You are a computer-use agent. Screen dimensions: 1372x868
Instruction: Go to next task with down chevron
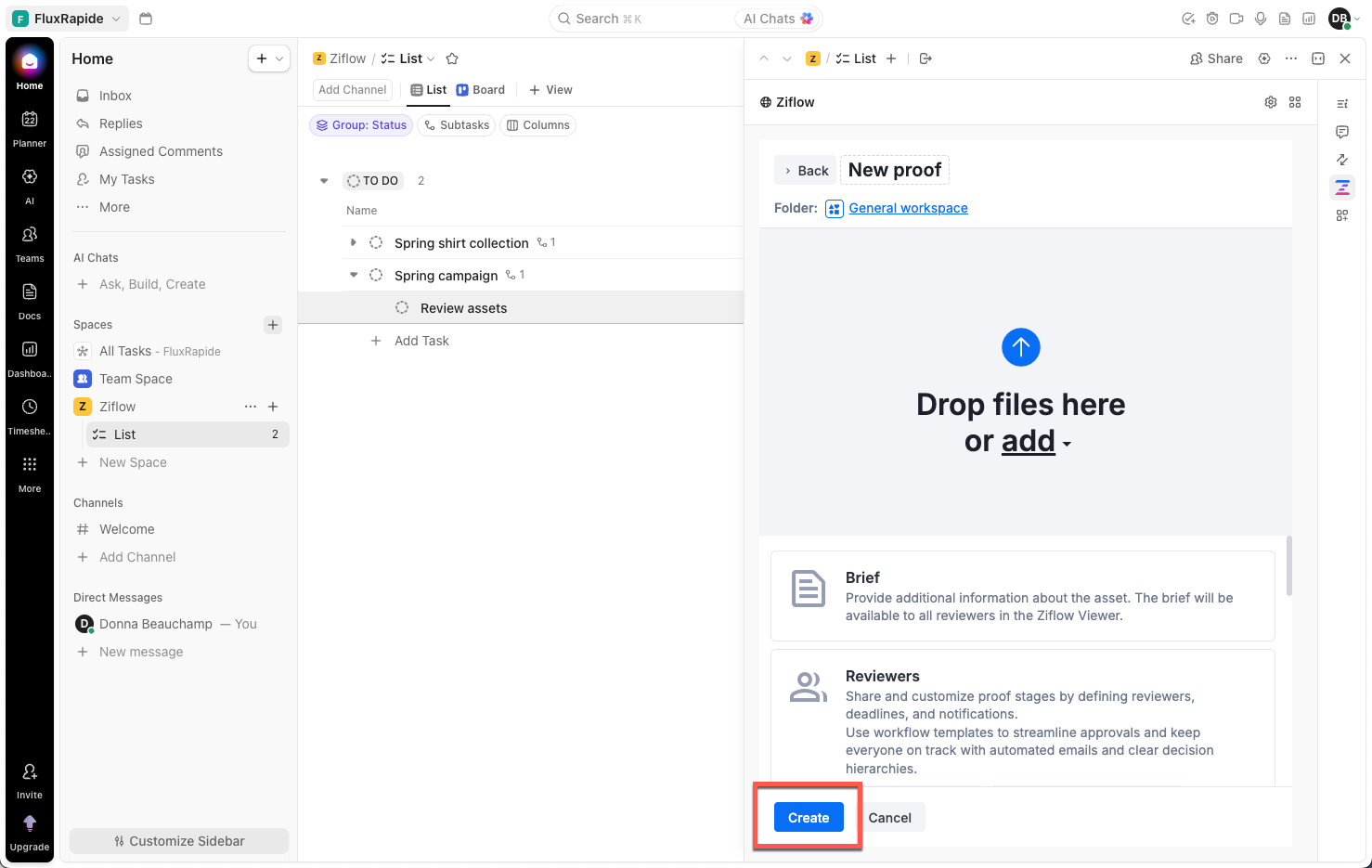787,58
